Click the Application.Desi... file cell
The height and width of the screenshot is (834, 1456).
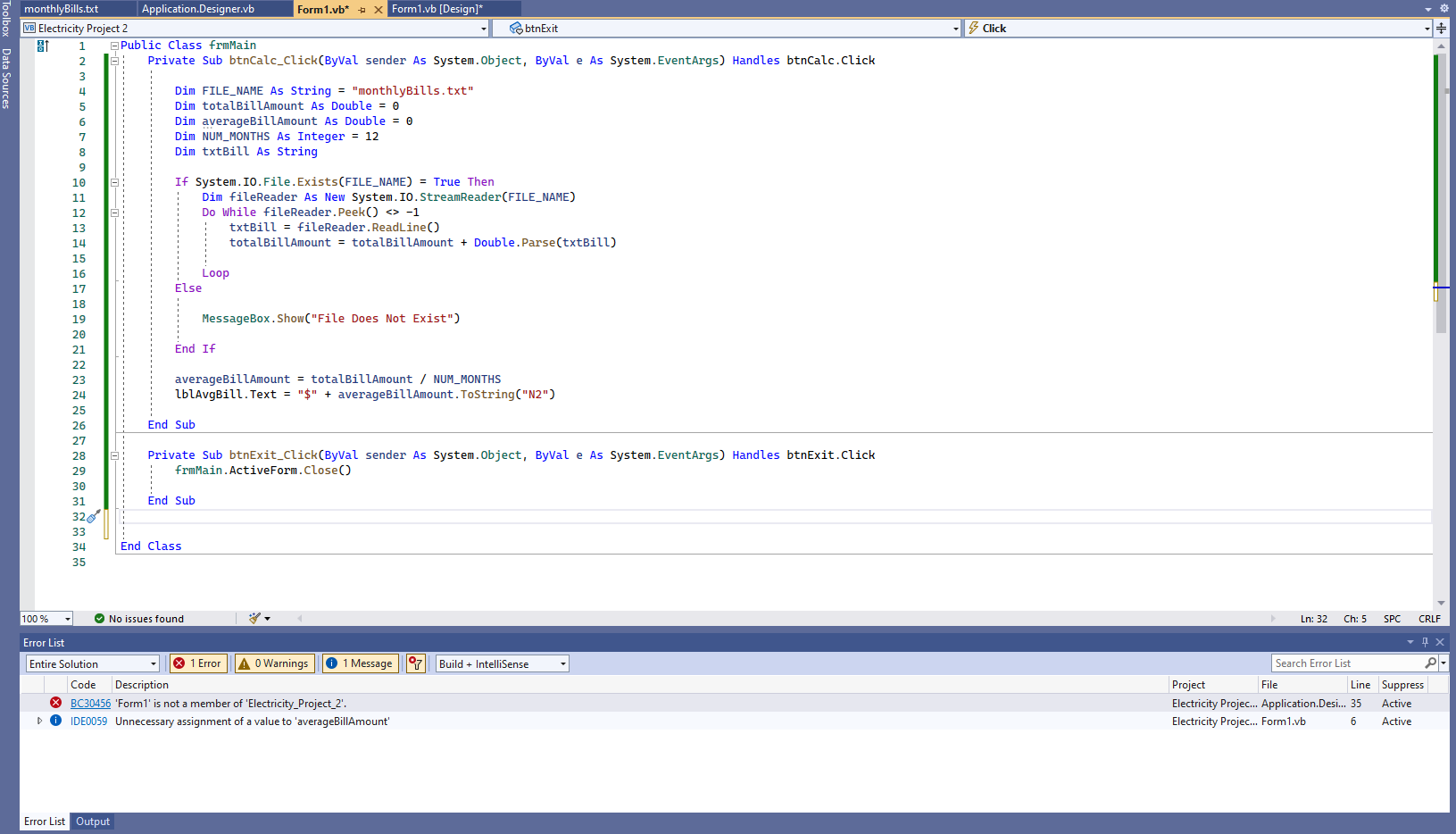1303,704
